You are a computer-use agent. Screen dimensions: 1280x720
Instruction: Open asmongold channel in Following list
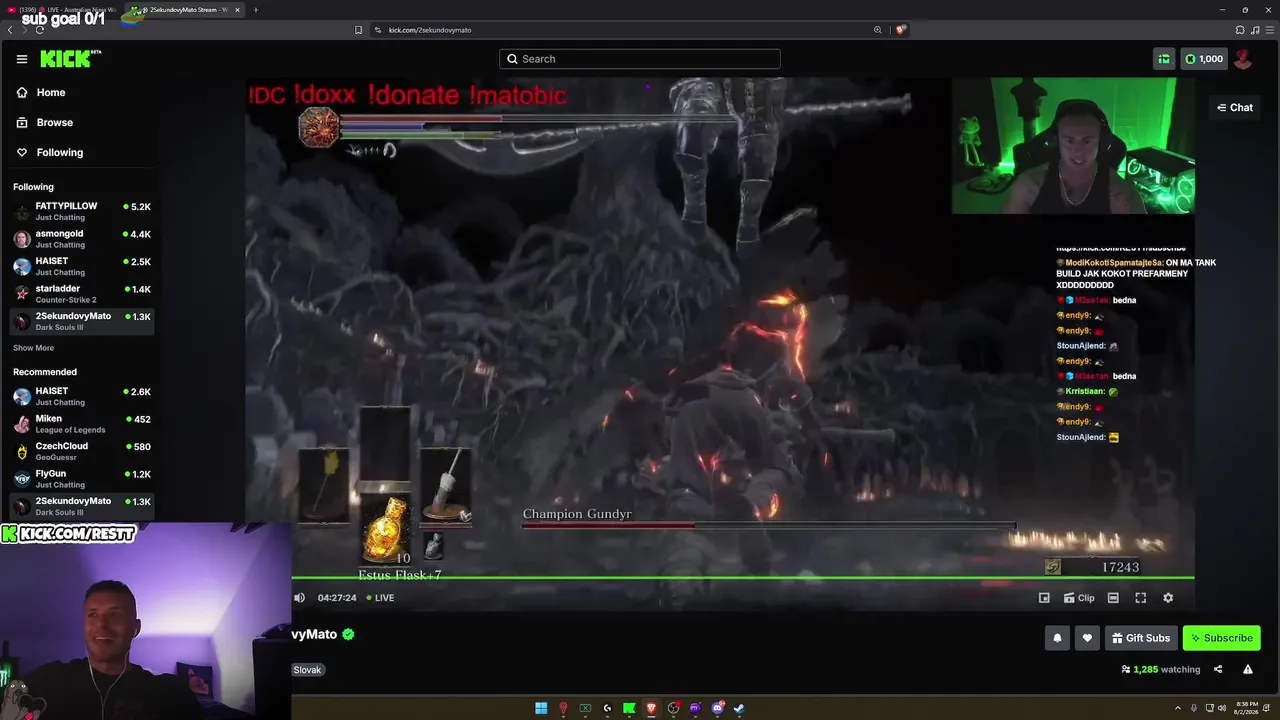tap(80, 239)
